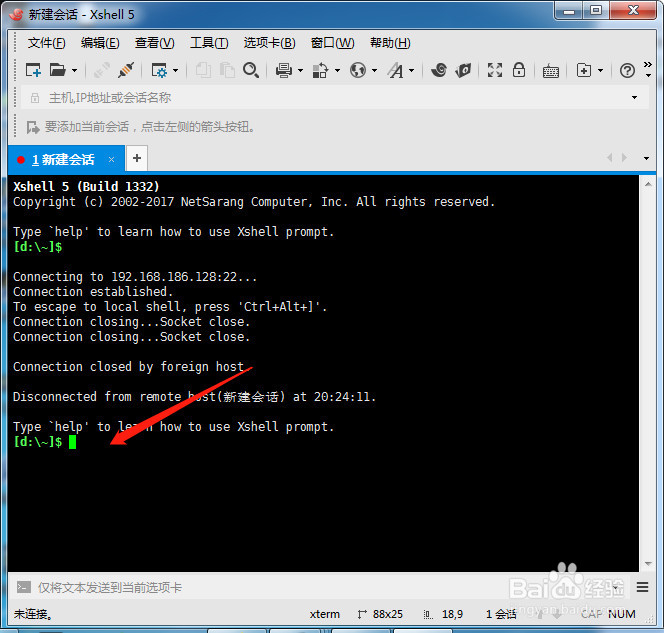Expand the Font dropdown arrow
Viewport: 664px width, 633px height.
(411, 70)
